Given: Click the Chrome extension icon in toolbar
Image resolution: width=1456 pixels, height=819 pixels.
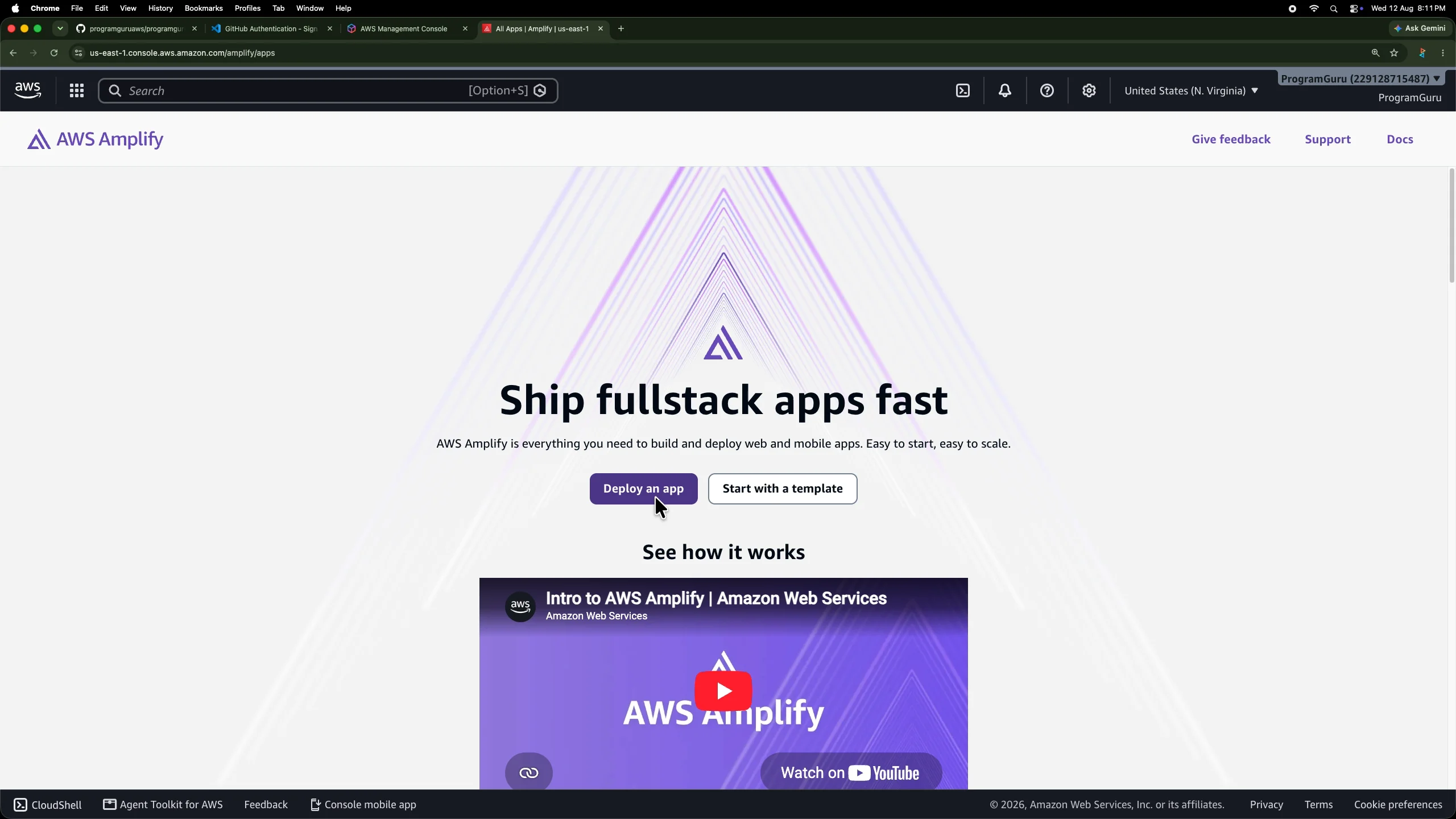Looking at the screenshot, I should (1422, 53).
